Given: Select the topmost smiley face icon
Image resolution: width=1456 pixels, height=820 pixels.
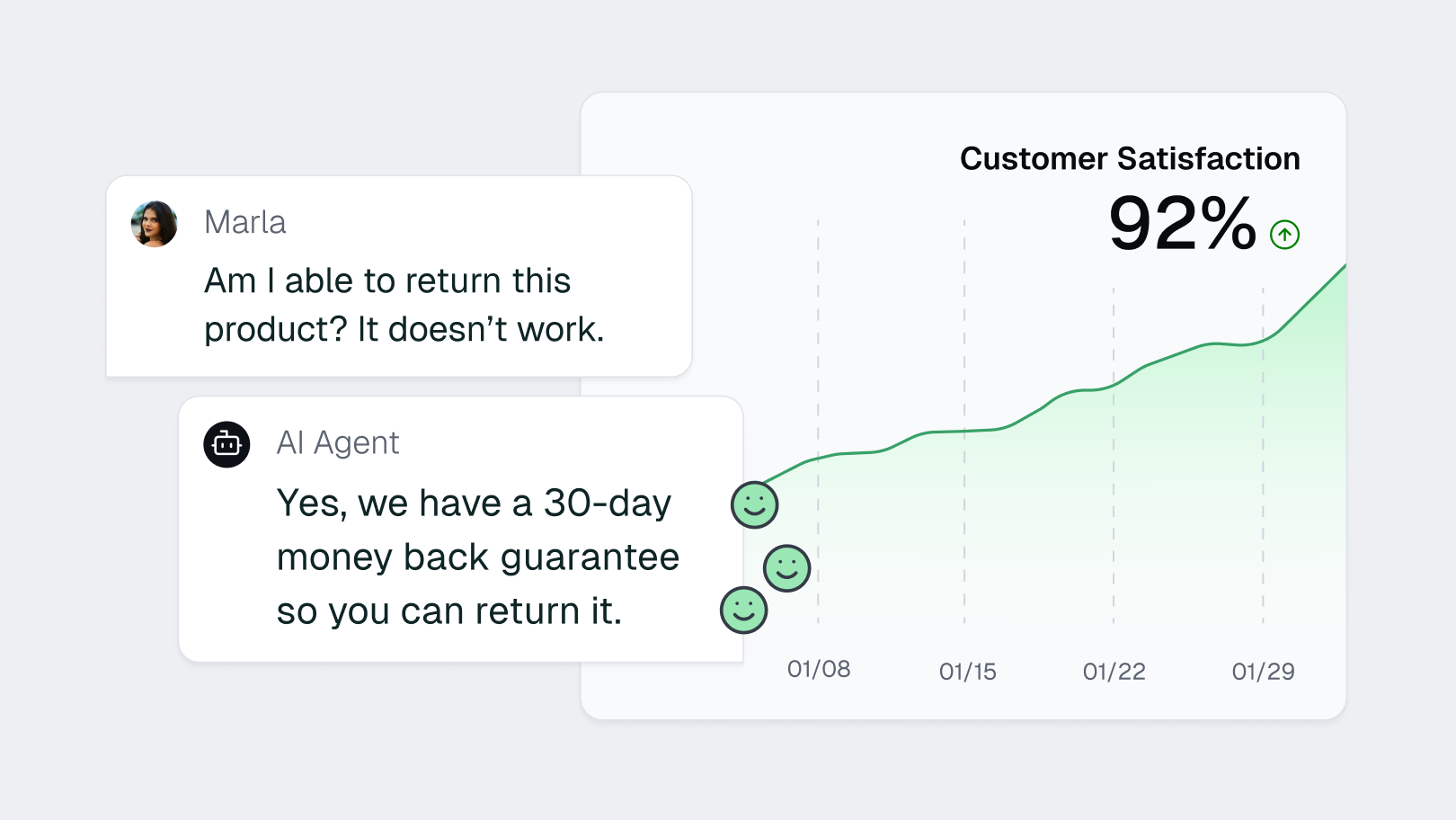Looking at the screenshot, I should point(754,504).
